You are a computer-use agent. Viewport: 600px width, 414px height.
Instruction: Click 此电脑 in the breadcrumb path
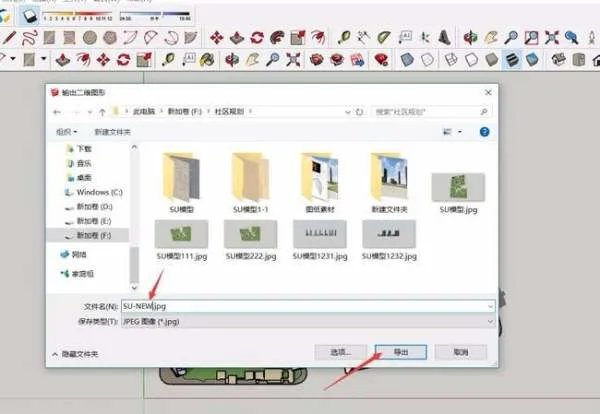coord(144,111)
